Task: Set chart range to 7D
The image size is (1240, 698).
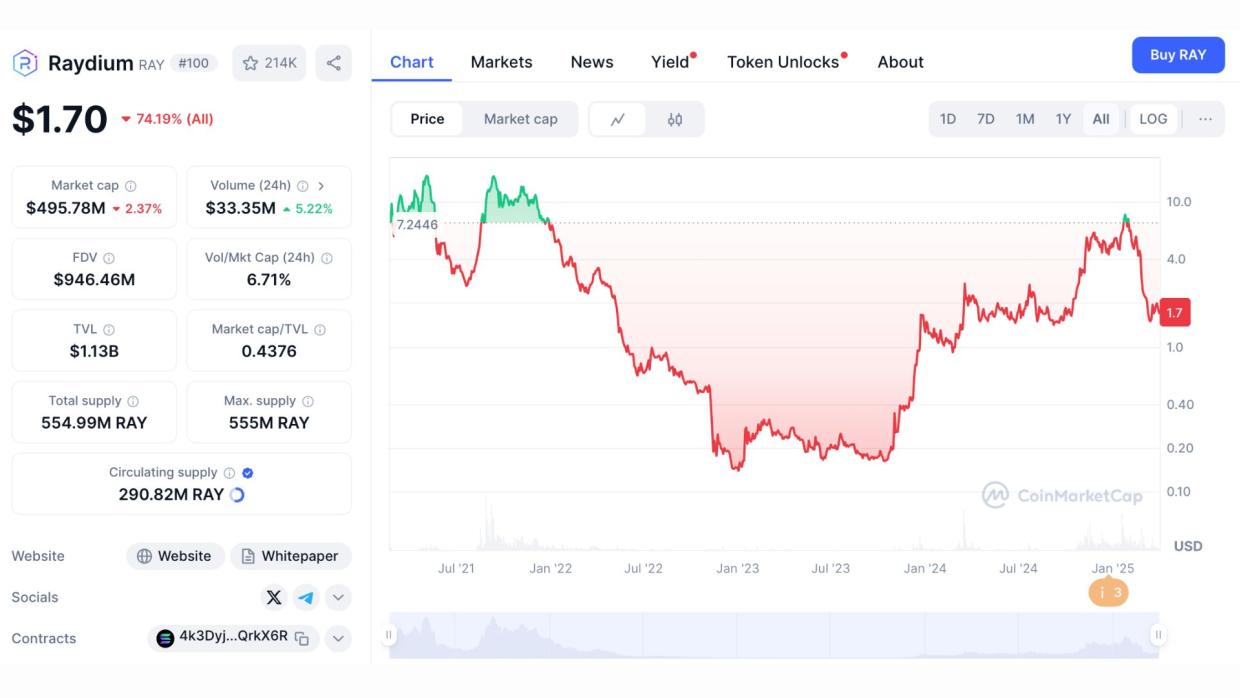Action: click(986, 119)
